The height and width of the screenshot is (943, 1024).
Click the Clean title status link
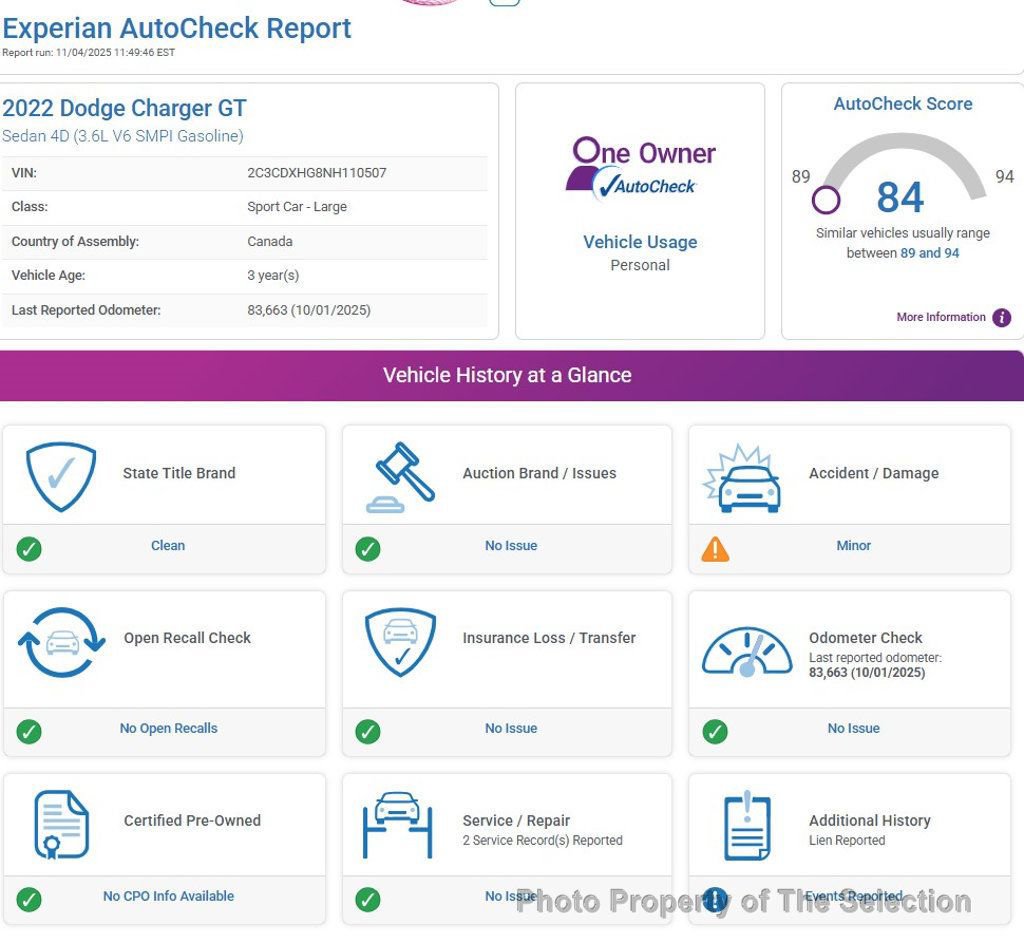[167, 546]
